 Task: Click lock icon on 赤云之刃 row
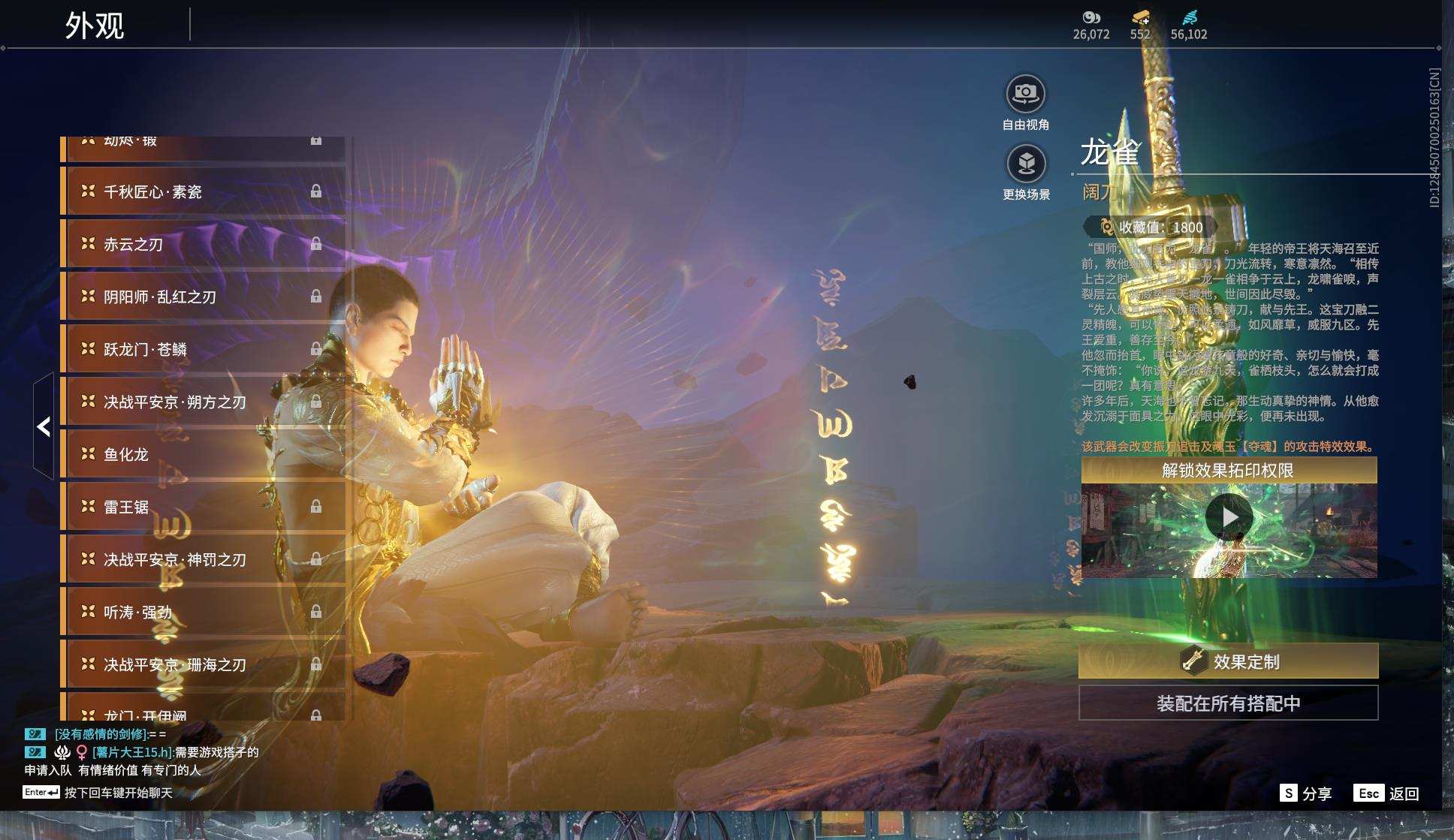point(316,244)
